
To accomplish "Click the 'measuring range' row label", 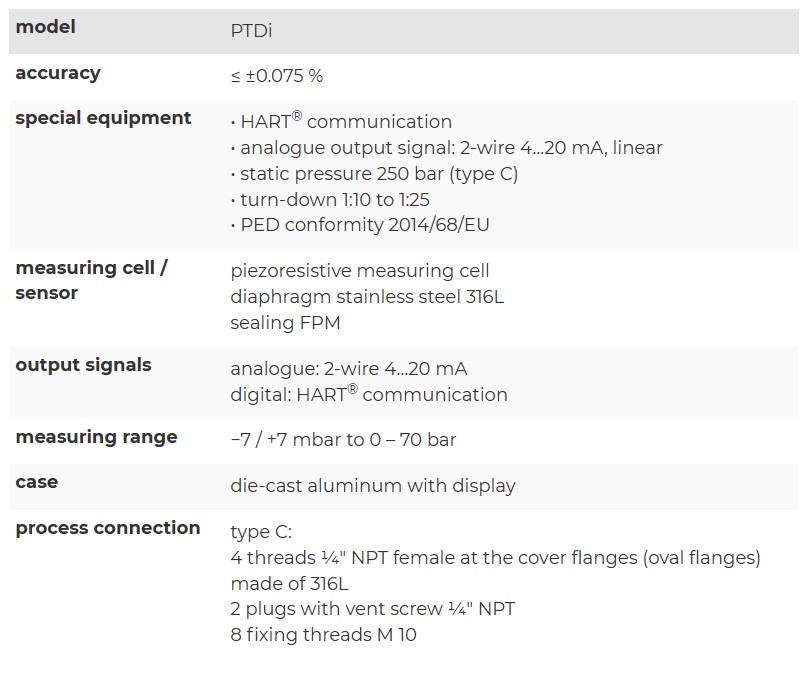I will pyautogui.click(x=96, y=437).
